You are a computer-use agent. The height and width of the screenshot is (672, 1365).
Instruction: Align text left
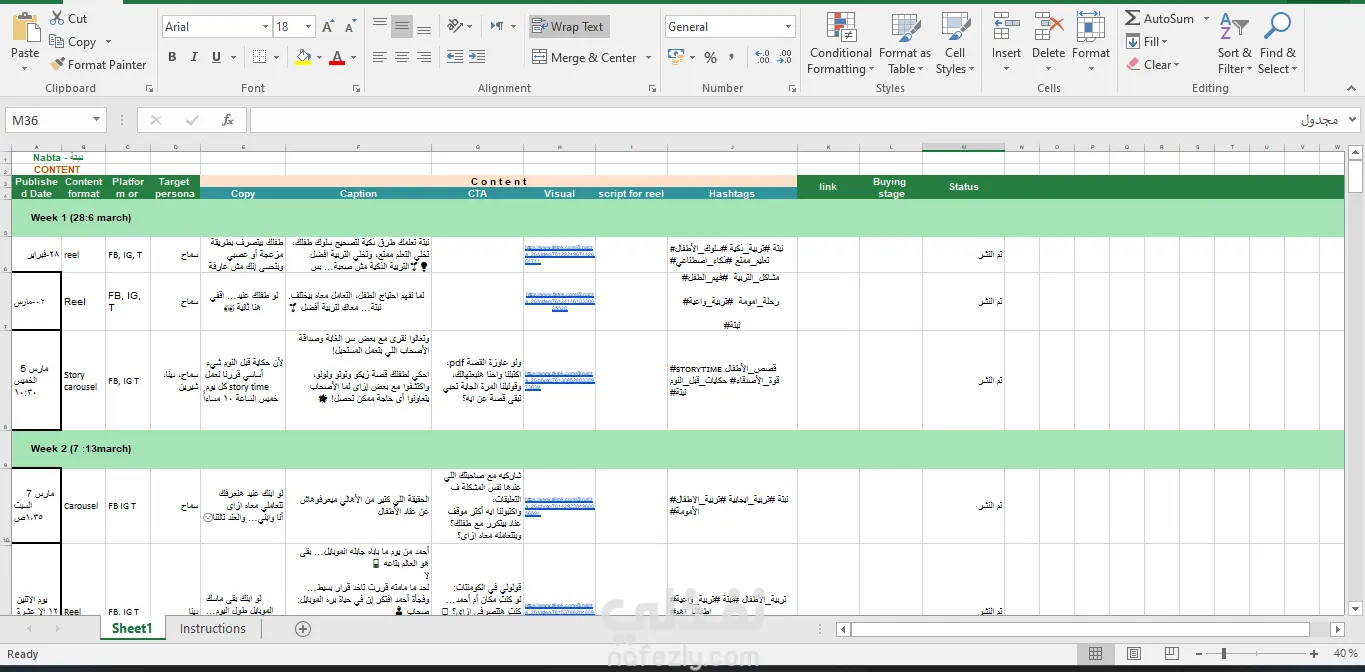[x=380, y=57]
